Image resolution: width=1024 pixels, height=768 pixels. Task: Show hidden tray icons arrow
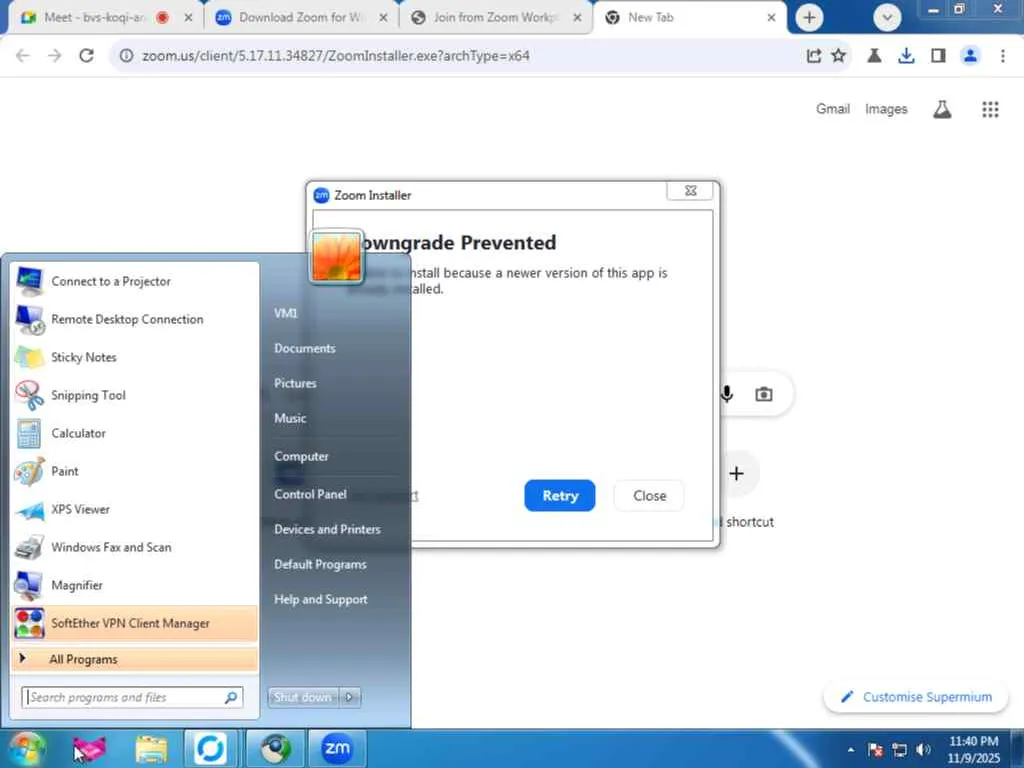pos(850,750)
